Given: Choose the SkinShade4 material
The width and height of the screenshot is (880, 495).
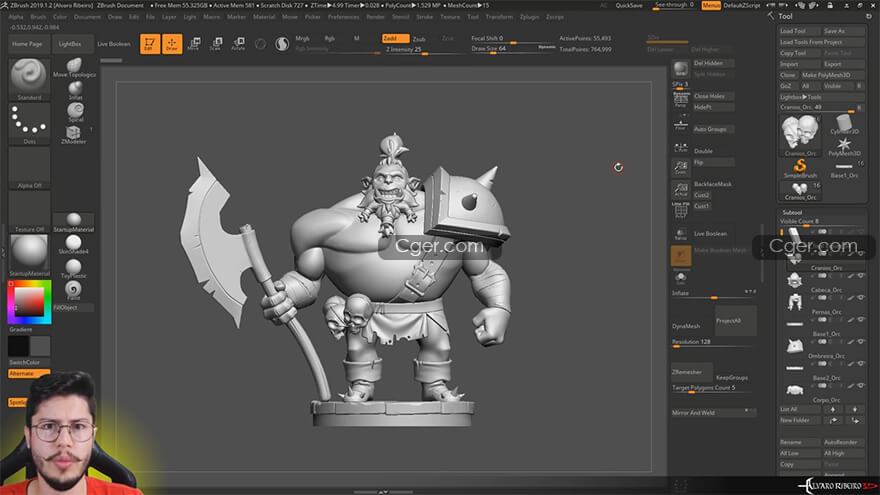Looking at the screenshot, I should click(74, 245).
